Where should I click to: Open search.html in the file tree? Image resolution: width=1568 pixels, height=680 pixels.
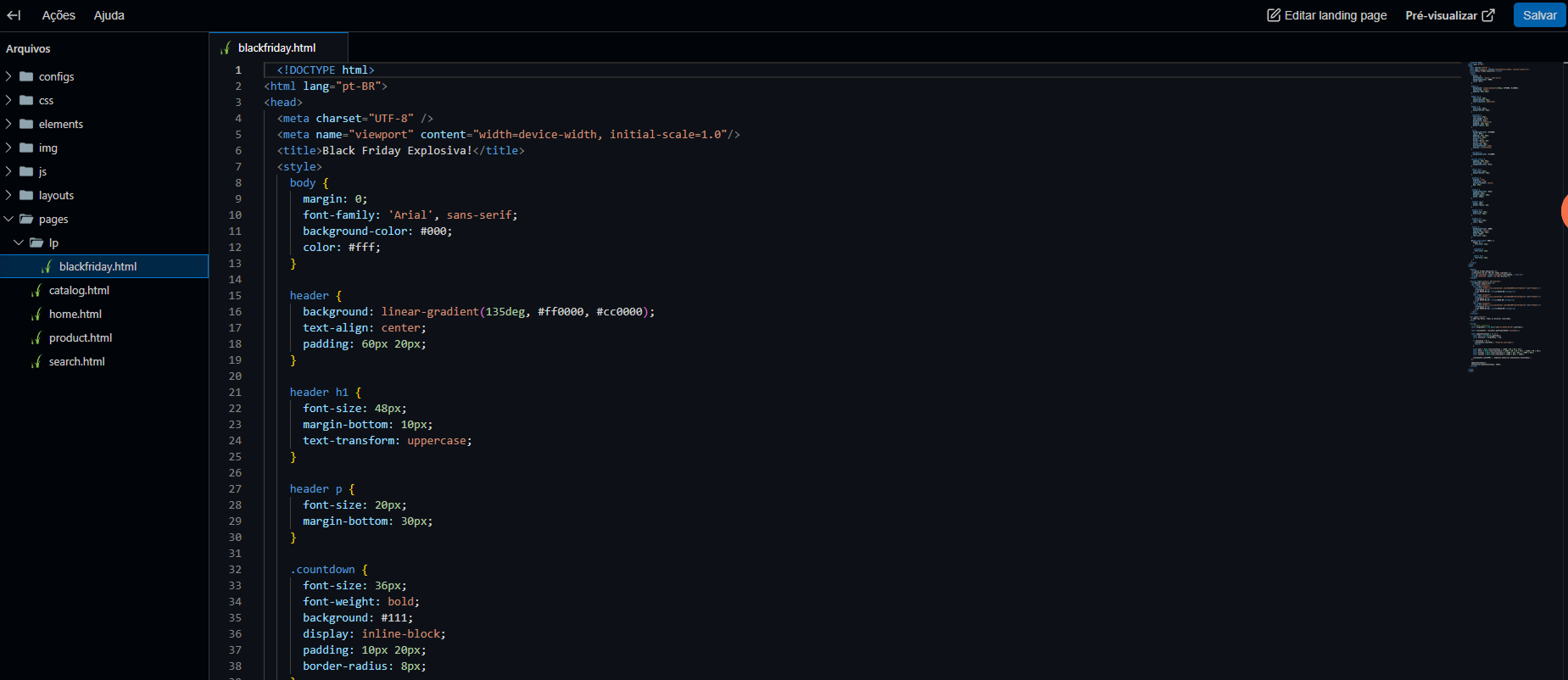click(76, 361)
